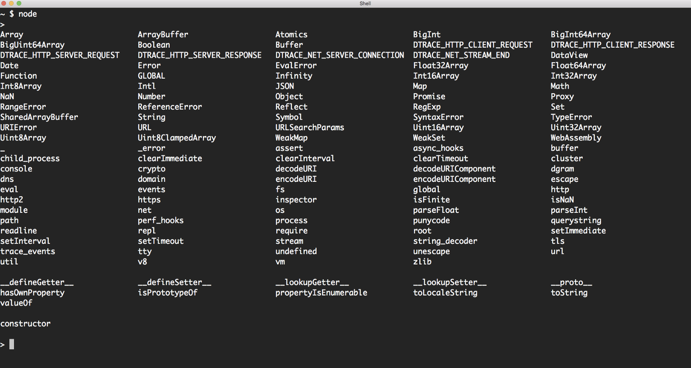The height and width of the screenshot is (368, 691).
Task: Click the 'SharedArrayBuffer' entry
Action: pos(39,117)
